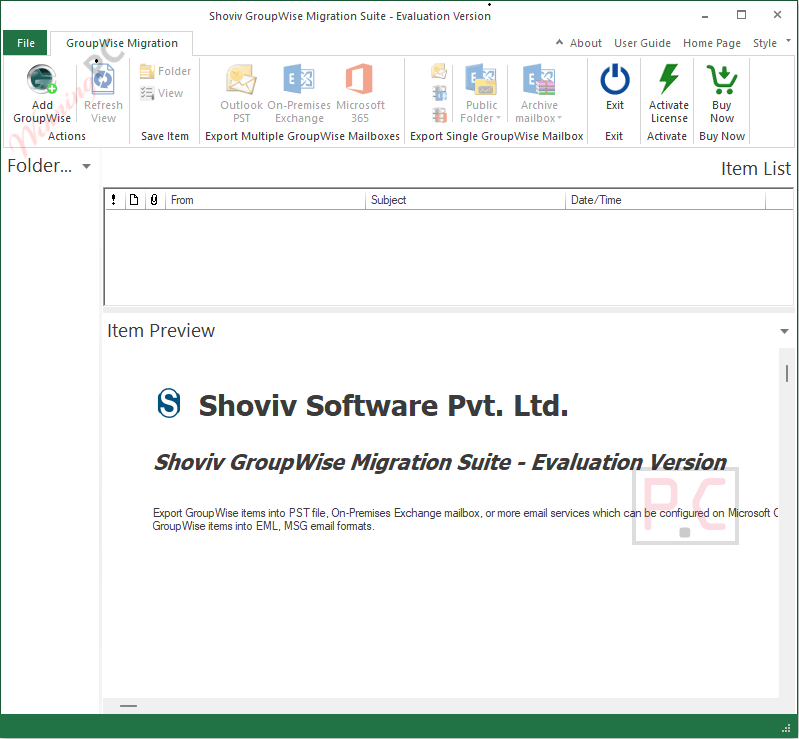799x739 pixels.
Task: Click the Activate License lightning icon
Action: click(x=669, y=80)
